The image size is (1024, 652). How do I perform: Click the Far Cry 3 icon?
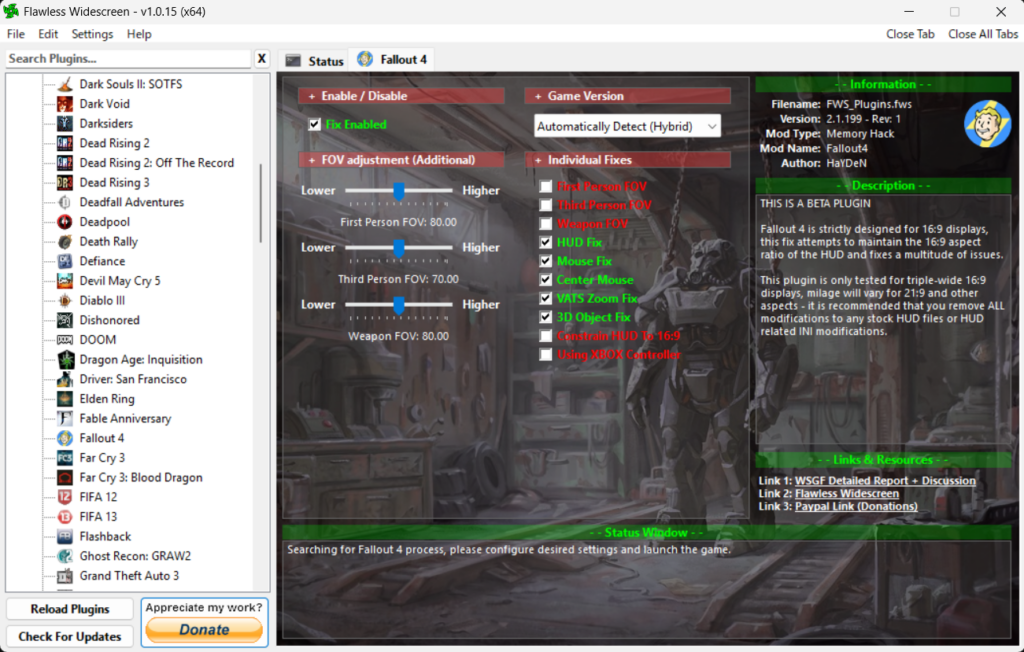point(65,457)
